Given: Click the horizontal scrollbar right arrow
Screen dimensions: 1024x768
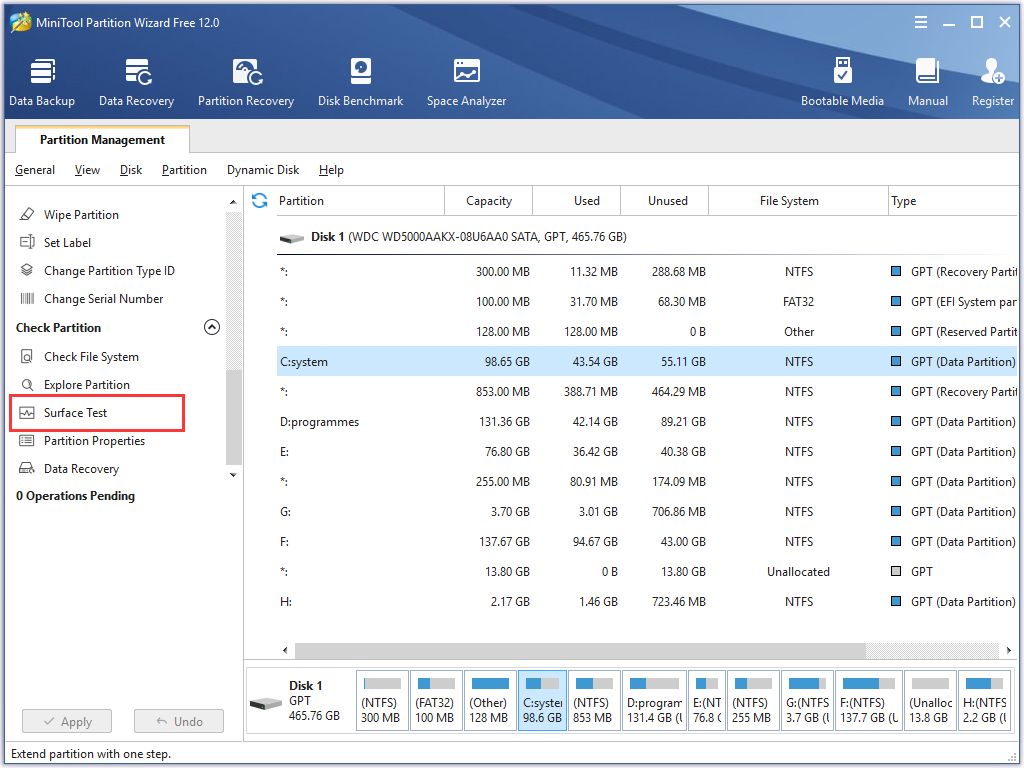Looking at the screenshot, I should [x=1008, y=650].
